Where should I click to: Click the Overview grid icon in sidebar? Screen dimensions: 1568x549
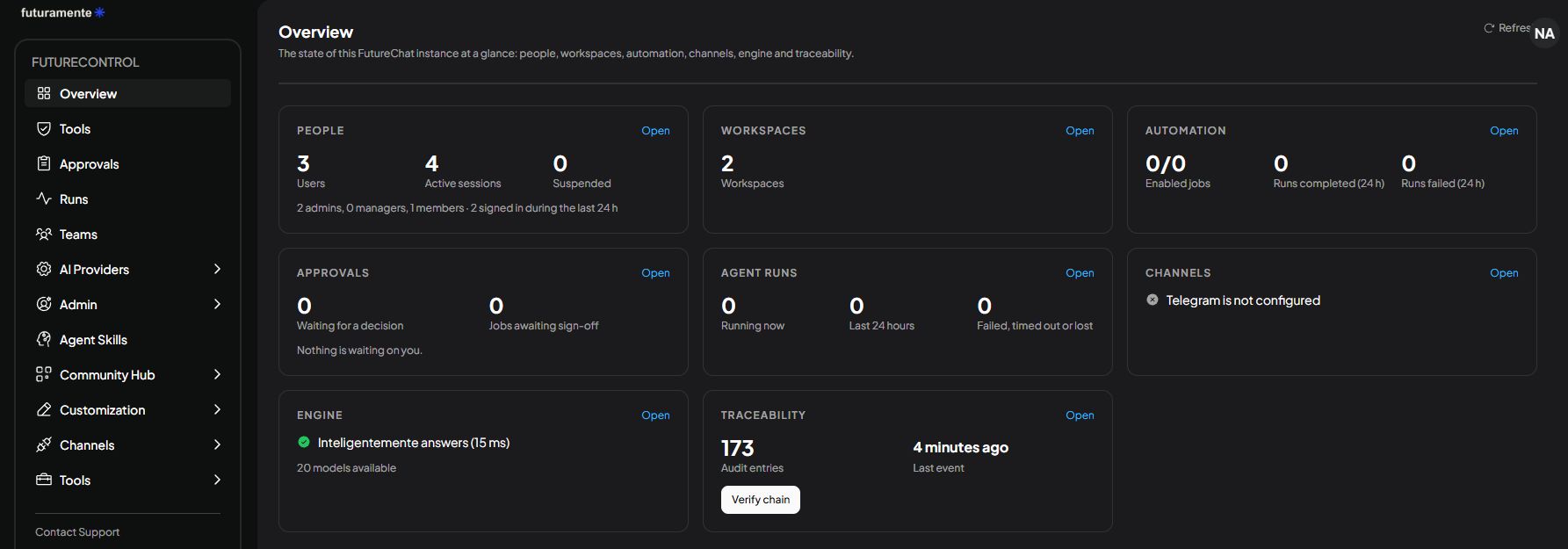pos(44,93)
